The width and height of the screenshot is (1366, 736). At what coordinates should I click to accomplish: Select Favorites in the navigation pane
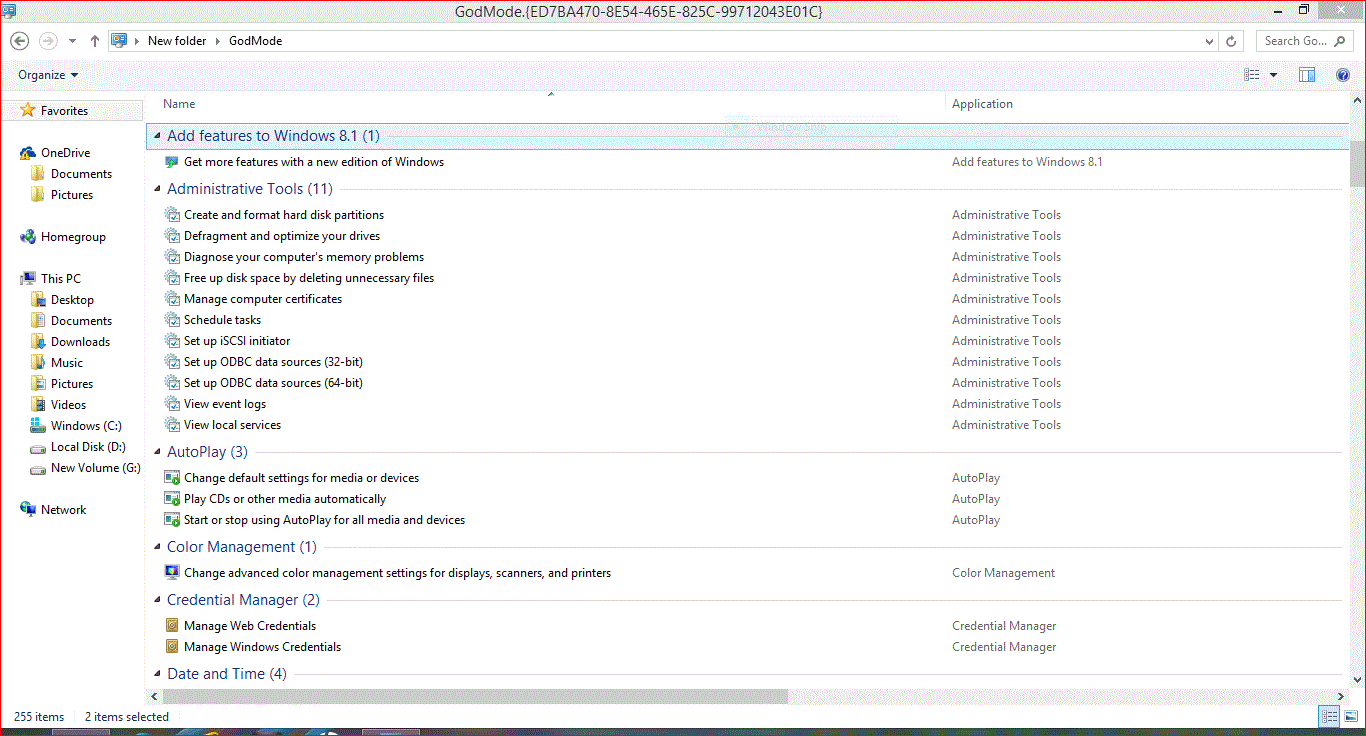(64, 111)
